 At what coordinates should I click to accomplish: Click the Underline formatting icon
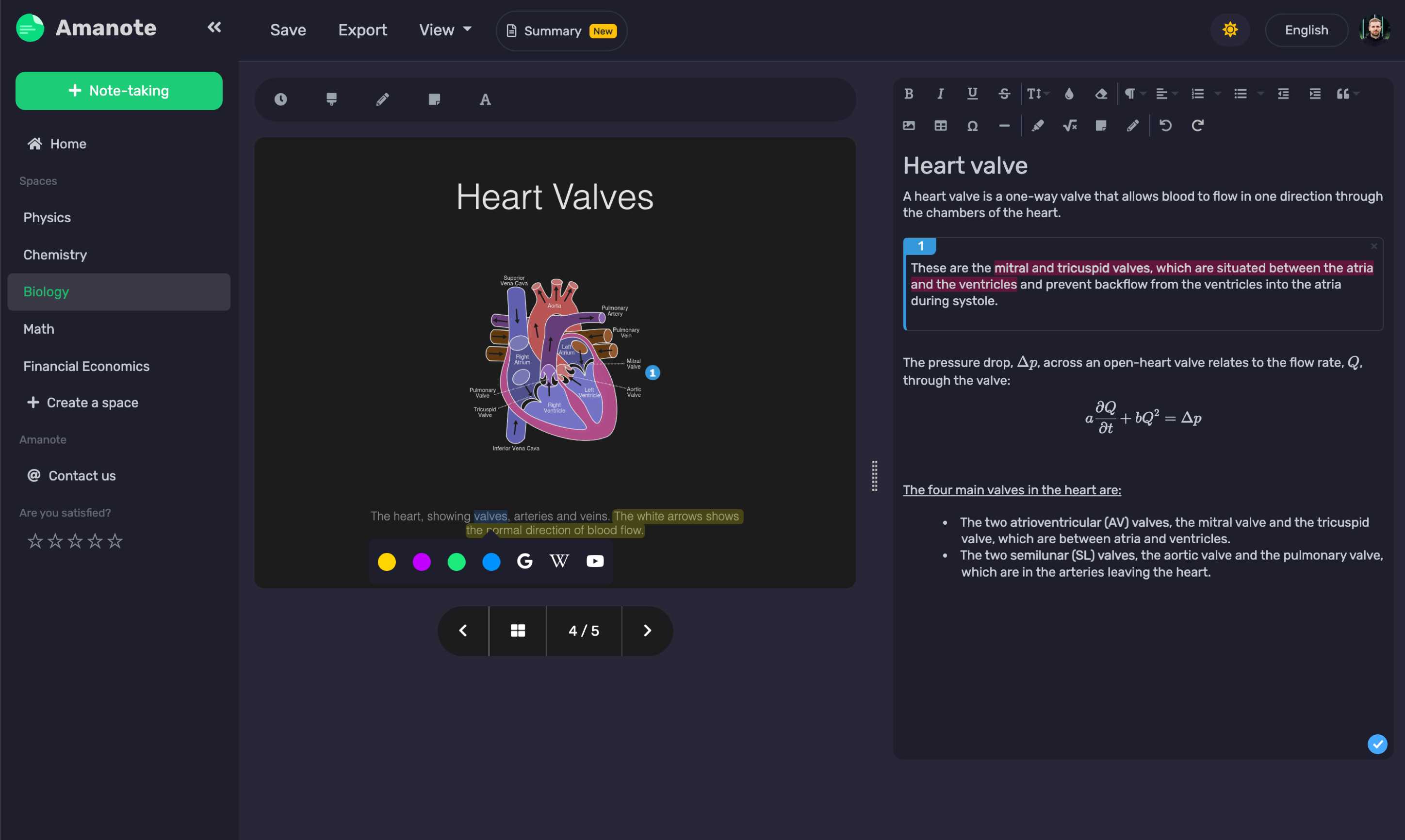pos(971,93)
